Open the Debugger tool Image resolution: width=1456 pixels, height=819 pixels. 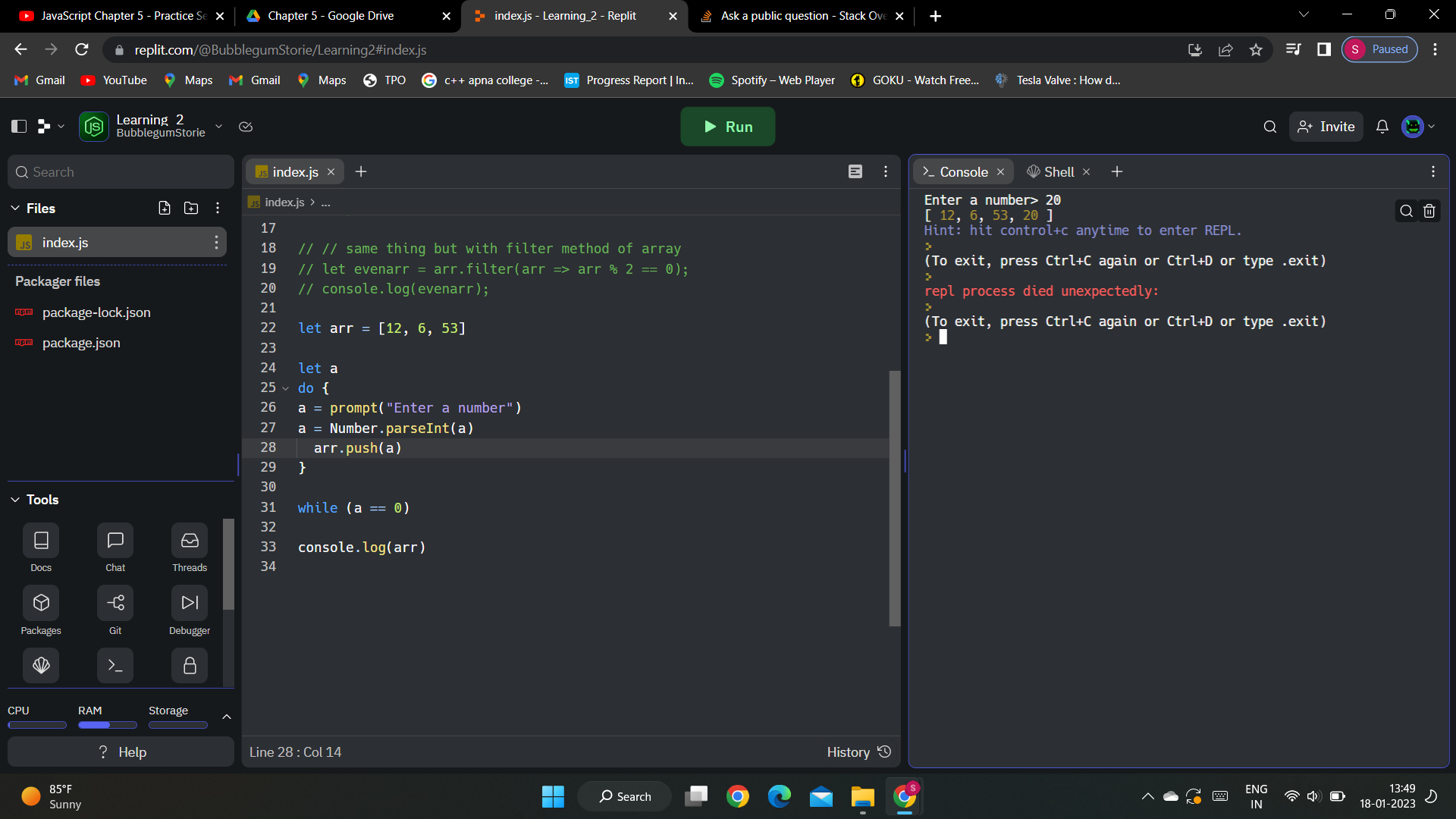(190, 610)
